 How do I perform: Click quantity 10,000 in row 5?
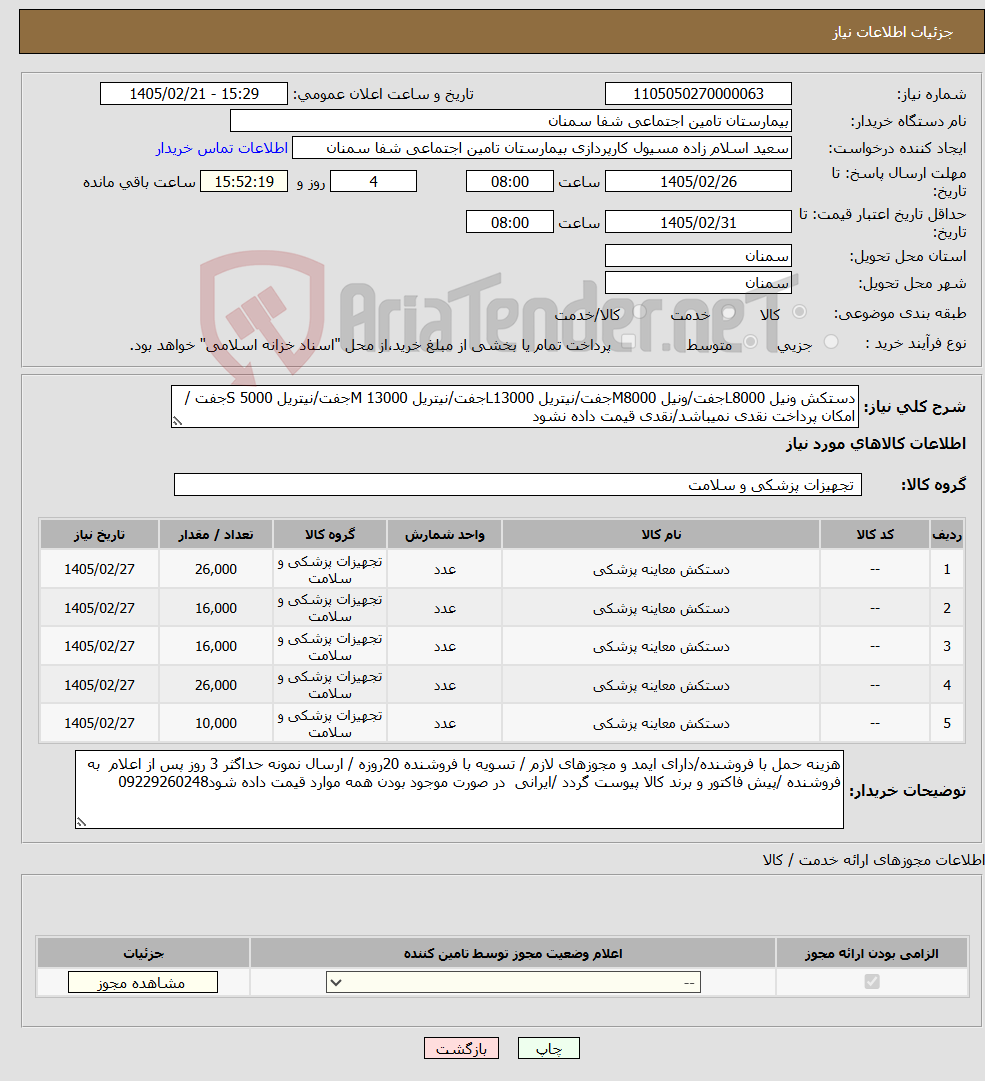coord(216,723)
